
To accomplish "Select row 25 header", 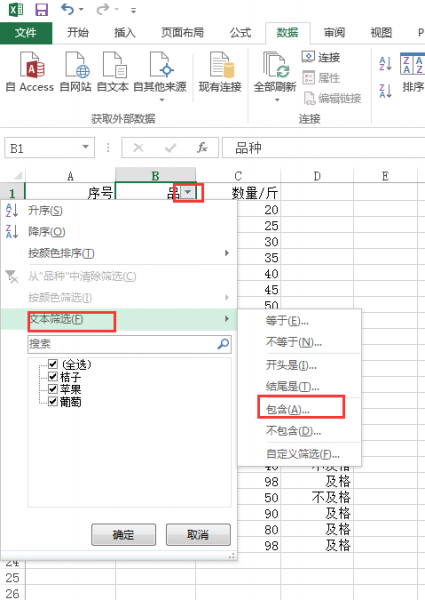I will pyautogui.click(x=12, y=577).
